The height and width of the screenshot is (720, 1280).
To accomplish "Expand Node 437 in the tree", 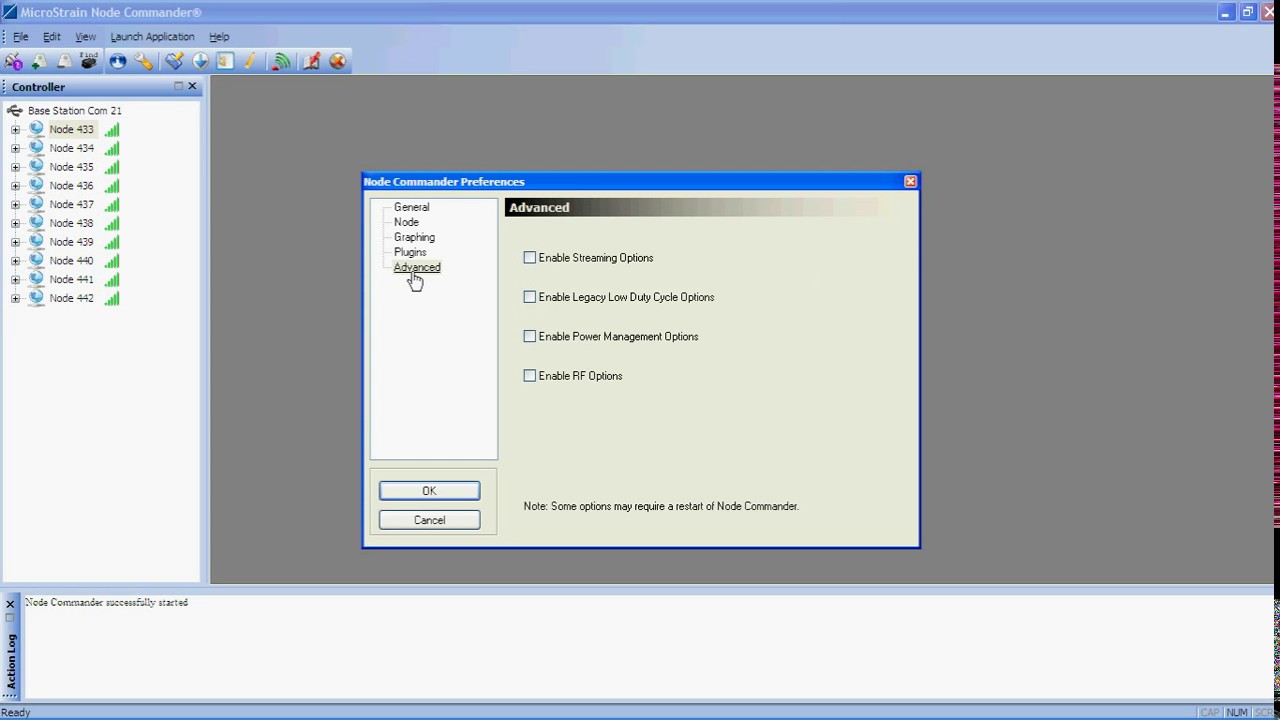I will (15, 205).
